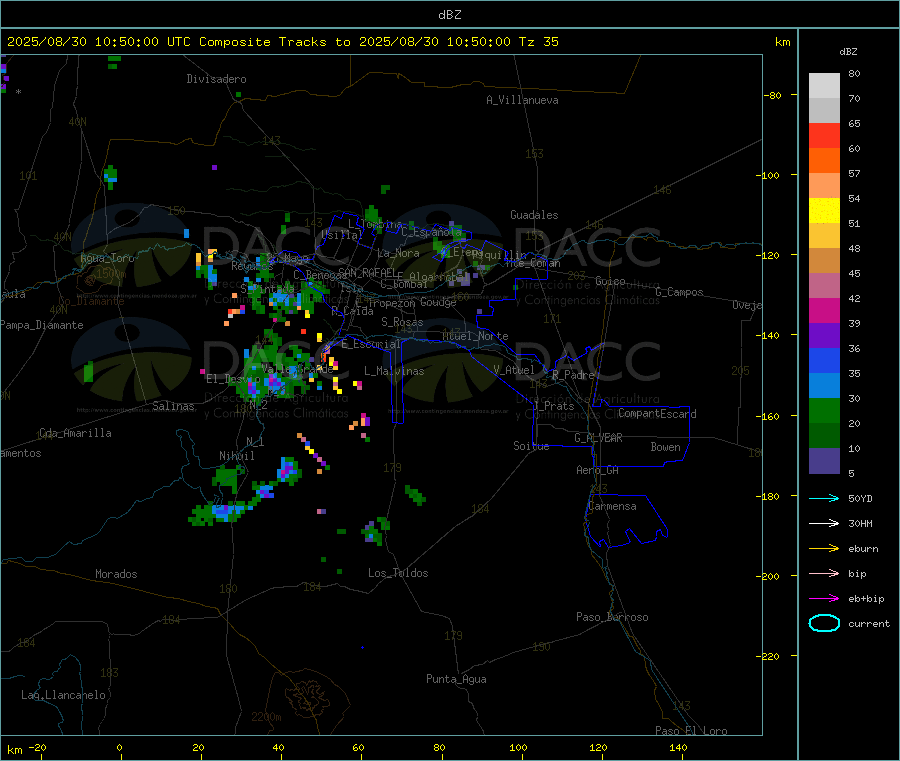900x761 pixels.
Task: Click the Cda_Amarilla map label
Action: click(75, 433)
